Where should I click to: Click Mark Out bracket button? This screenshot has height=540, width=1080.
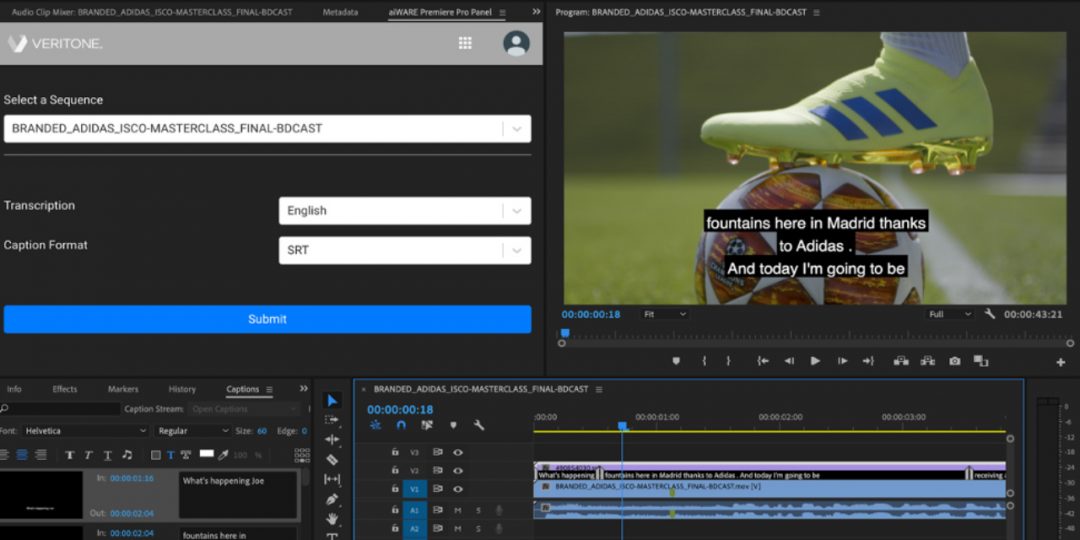click(x=728, y=361)
